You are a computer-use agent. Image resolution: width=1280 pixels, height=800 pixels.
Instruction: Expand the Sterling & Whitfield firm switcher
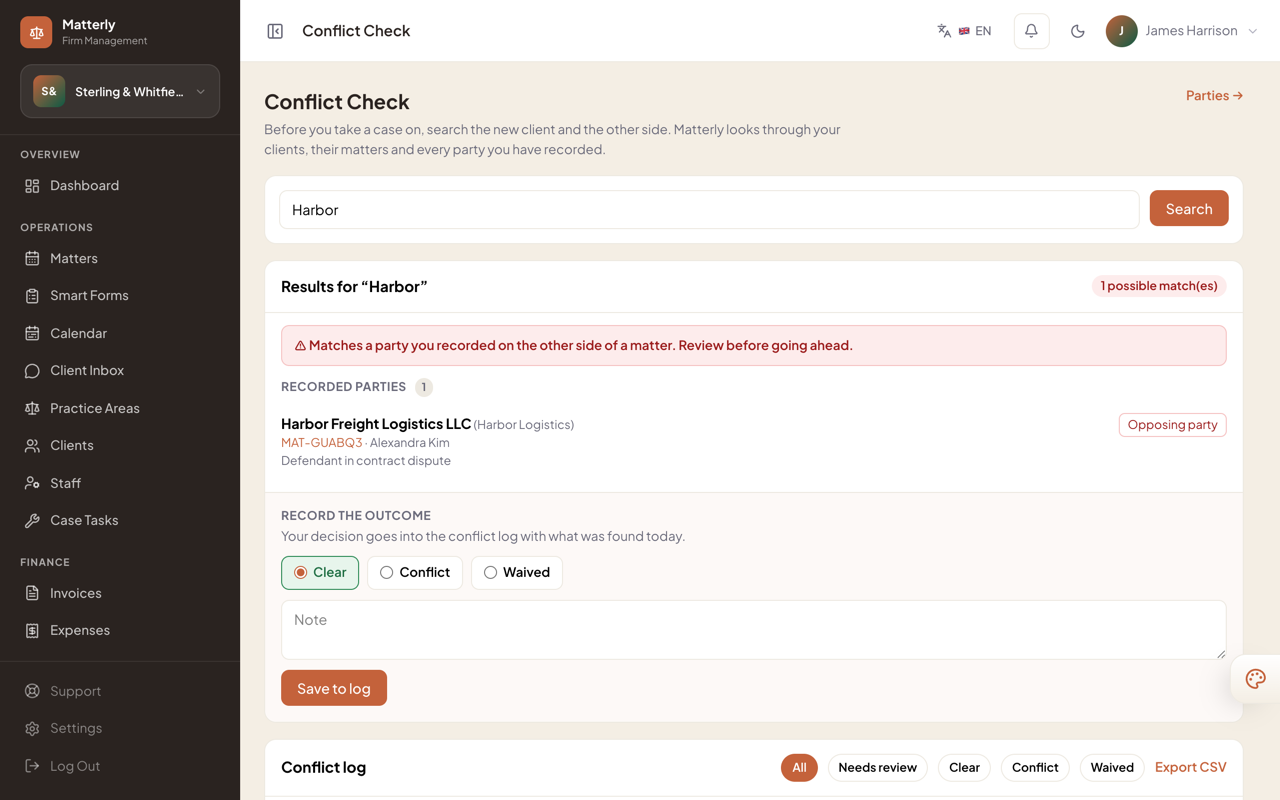[120, 92]
